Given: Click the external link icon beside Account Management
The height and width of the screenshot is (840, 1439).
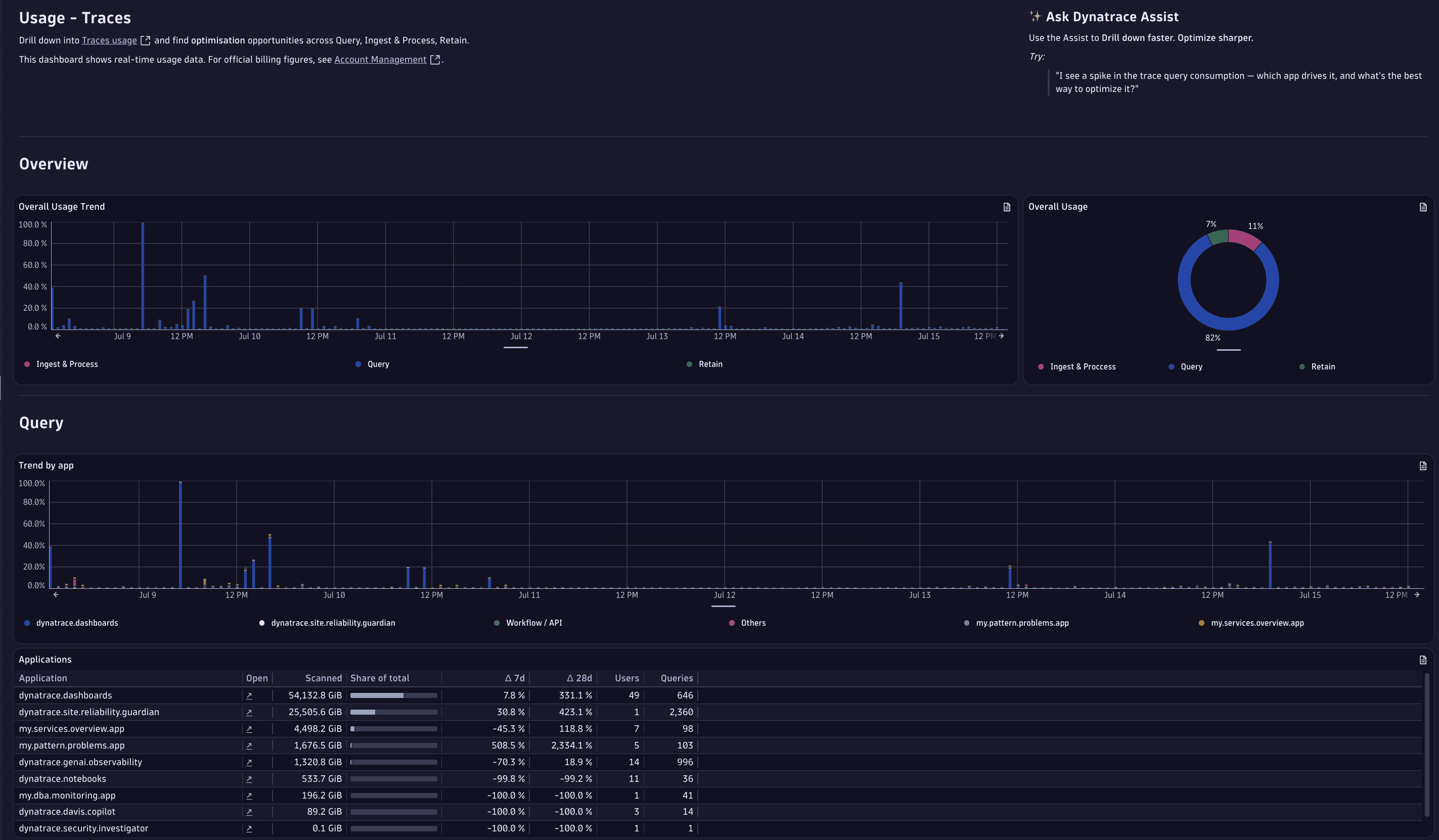Looking at the screenshot, I should coord(435,59).
